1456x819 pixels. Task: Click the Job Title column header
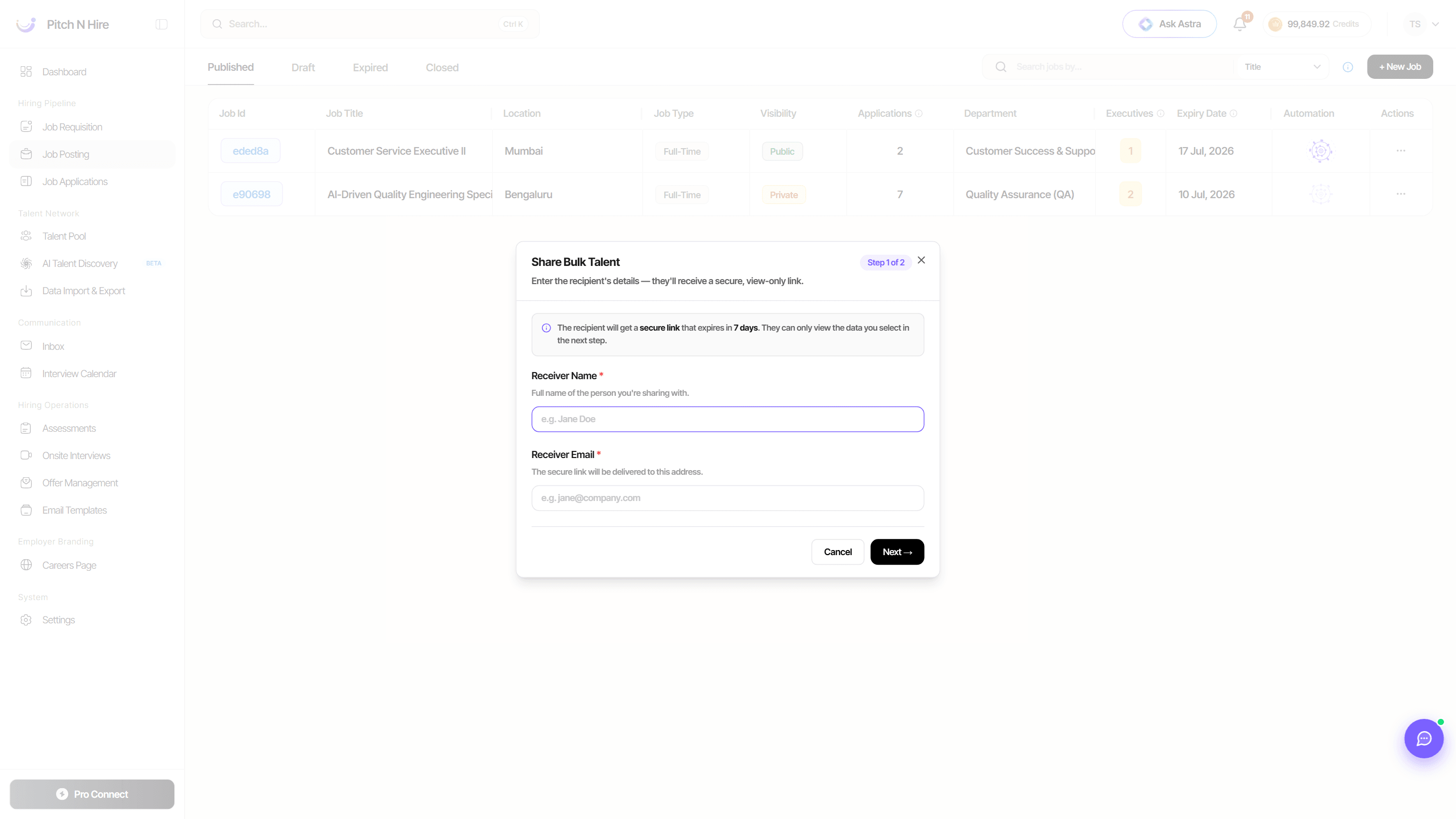click(344, 114)
